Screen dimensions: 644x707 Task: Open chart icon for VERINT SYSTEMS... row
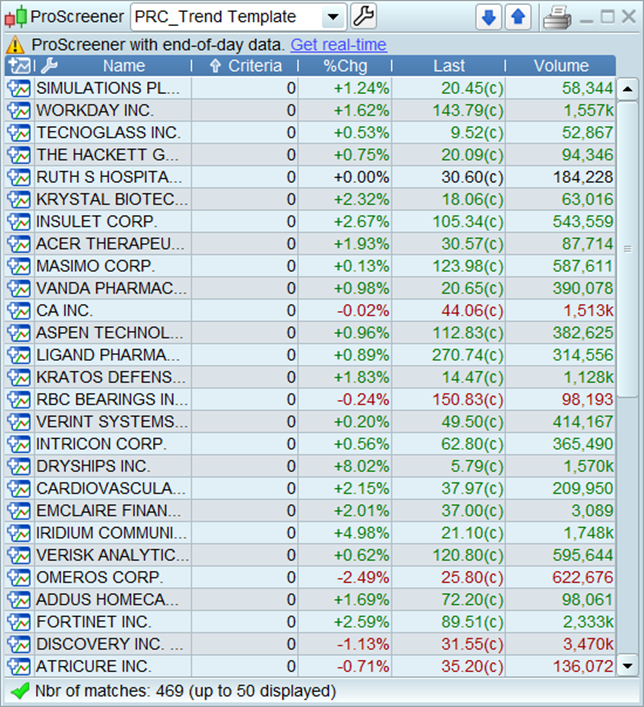tap(19, 422)
